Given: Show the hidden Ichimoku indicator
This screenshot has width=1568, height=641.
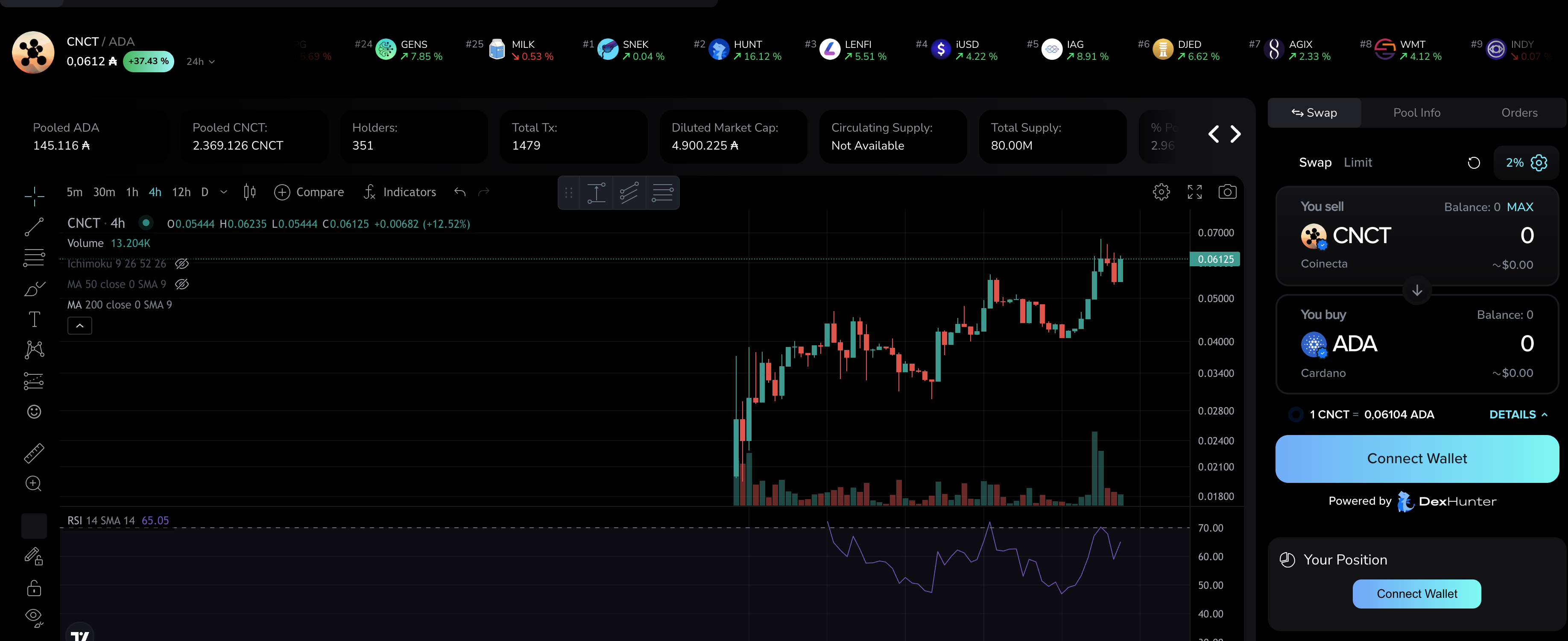Looking at the screenshot, I should tap(182, 264).
